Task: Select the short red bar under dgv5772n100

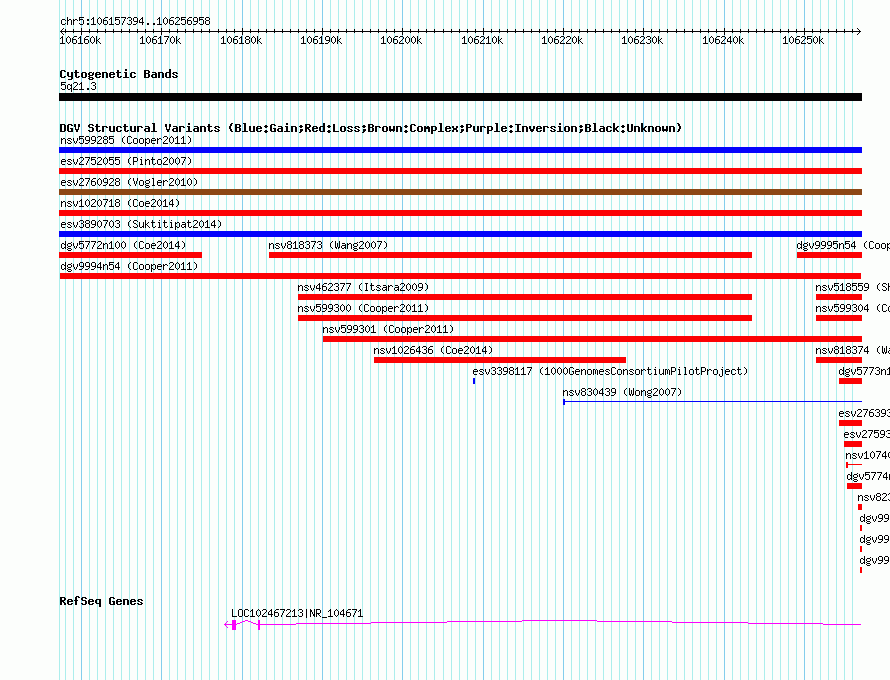Action: tap(131, 255)
